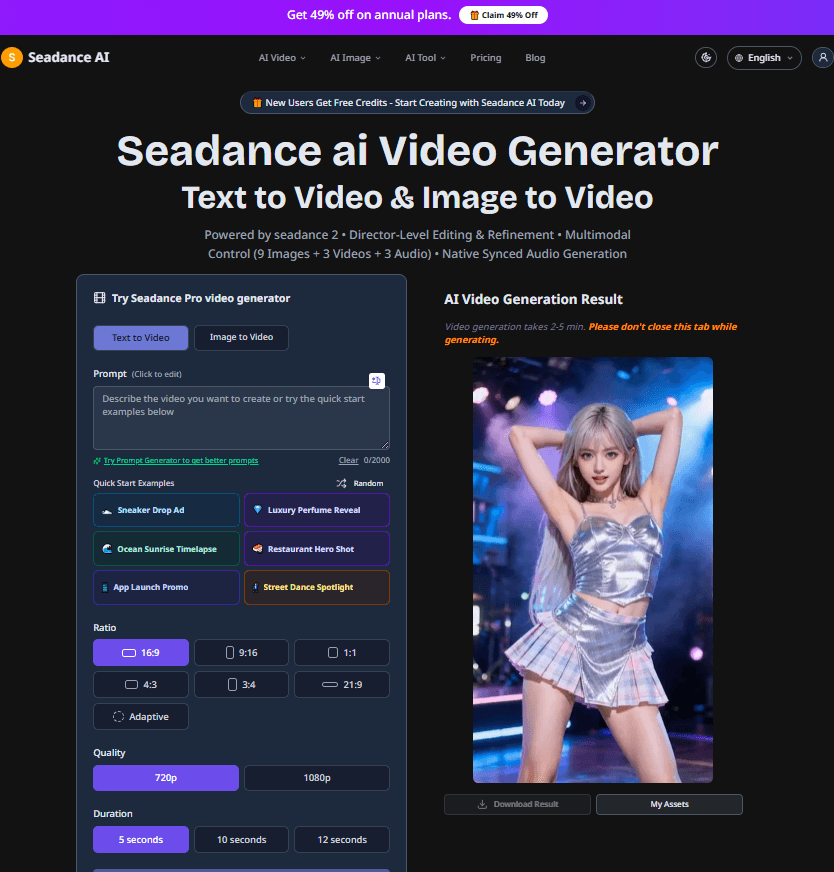Click the dancer icon in Street Dance Spotlight

click(256, 587)
